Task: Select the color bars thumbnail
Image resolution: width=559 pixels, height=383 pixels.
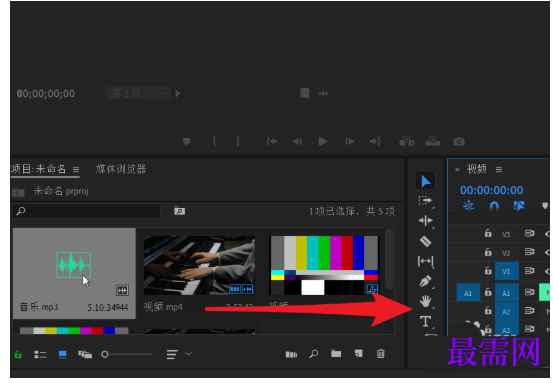Action: pyautogui.click(x=324, y=265)
